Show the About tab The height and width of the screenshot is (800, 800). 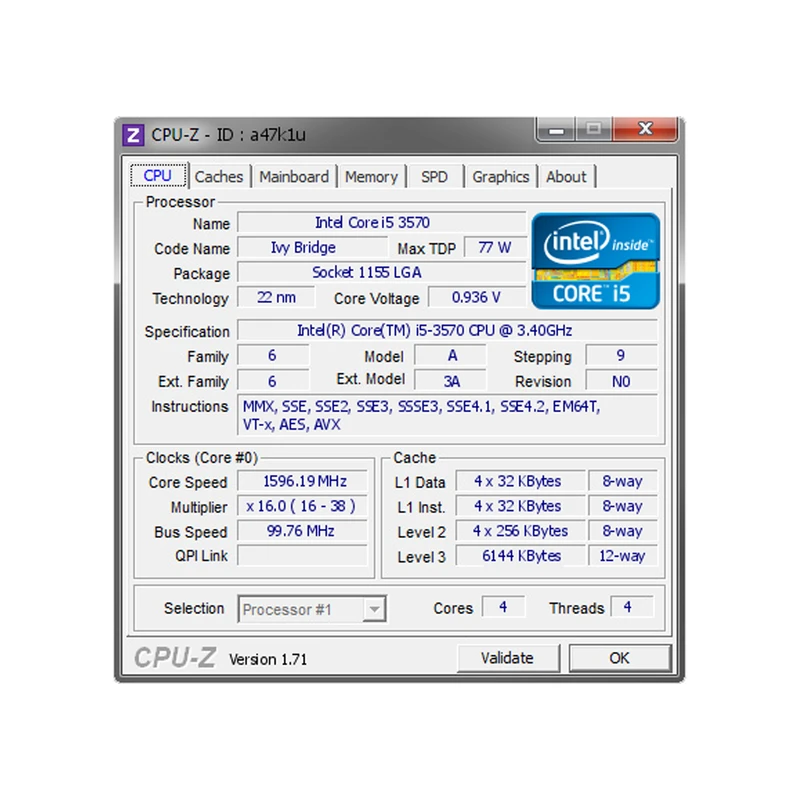566,177
